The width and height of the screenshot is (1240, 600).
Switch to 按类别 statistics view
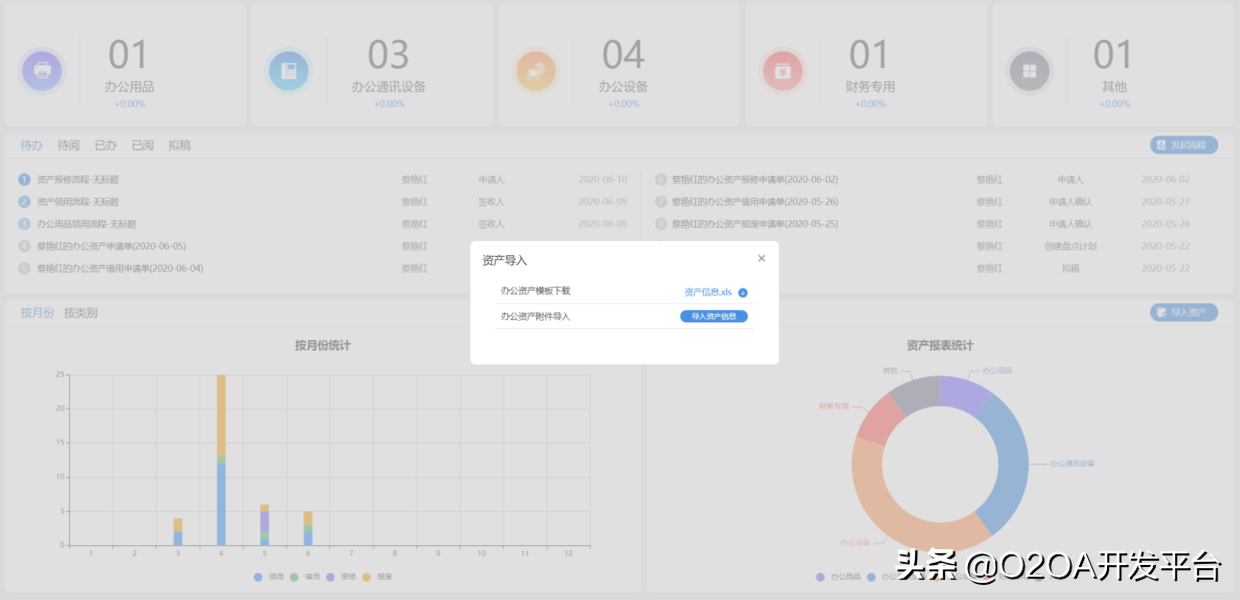(x=82, y=312)
